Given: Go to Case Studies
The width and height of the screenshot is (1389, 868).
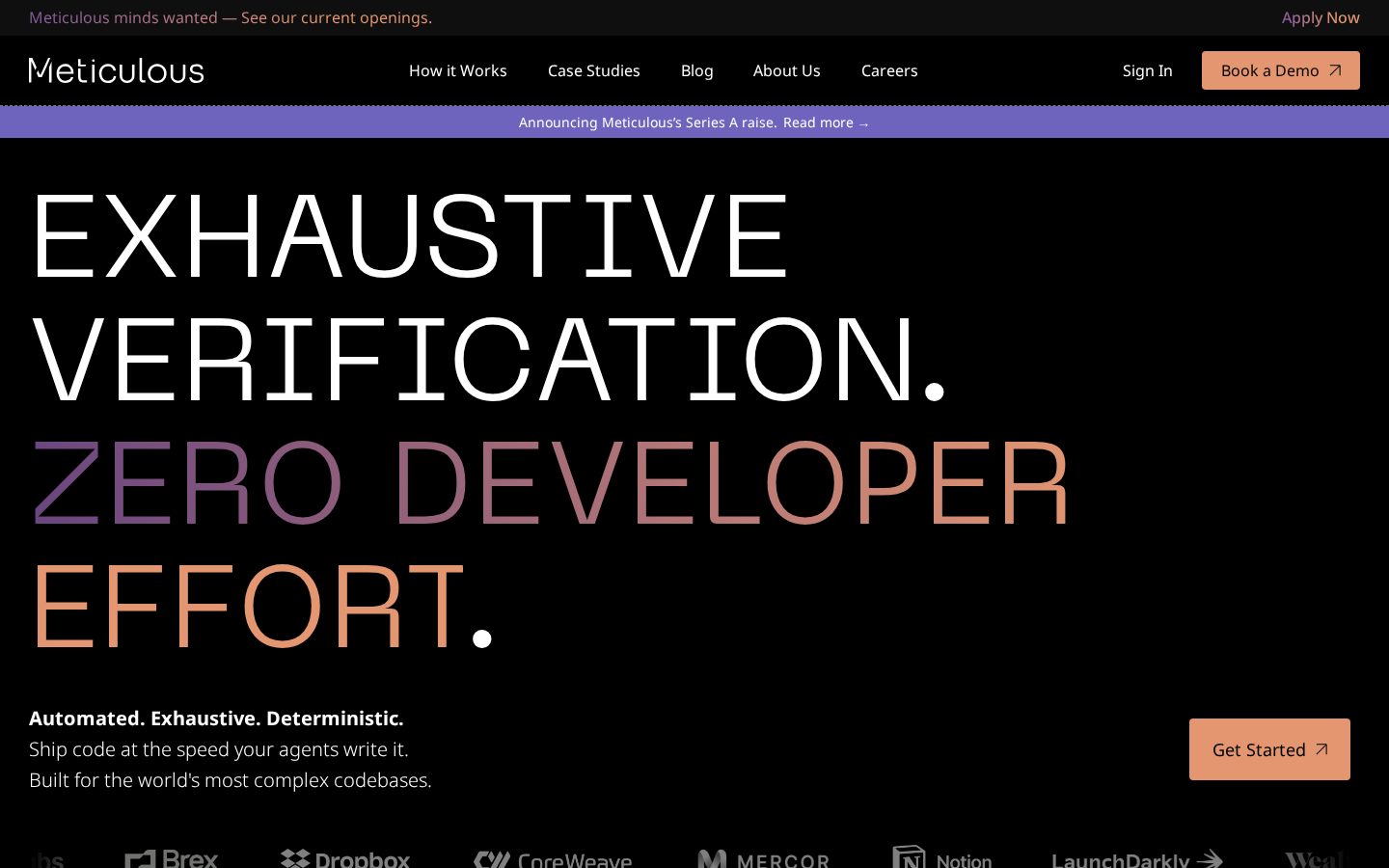Looking at the screenshot, I should coord(593,70).
